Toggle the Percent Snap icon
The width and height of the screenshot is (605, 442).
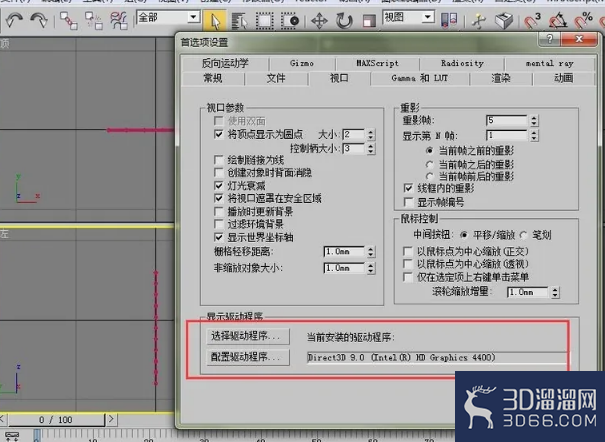[x=583, y=21]
